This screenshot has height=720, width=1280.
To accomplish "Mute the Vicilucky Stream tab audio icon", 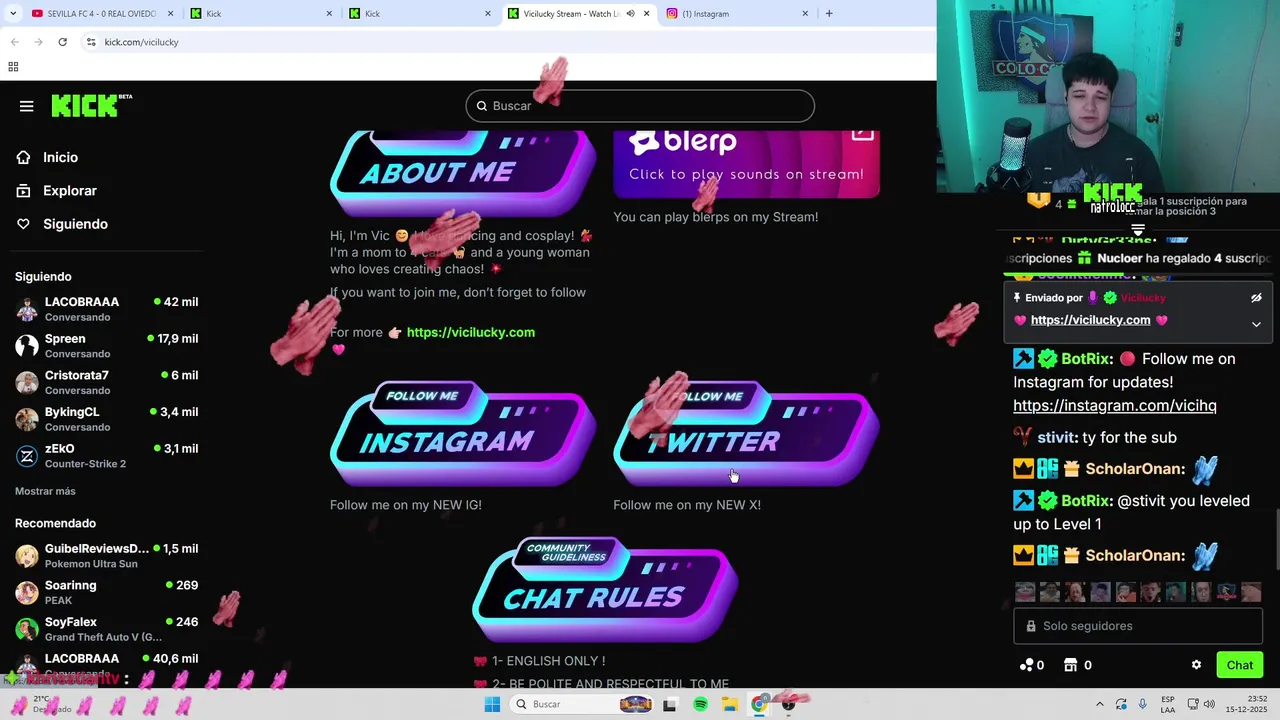I will [x=630, y=14].
